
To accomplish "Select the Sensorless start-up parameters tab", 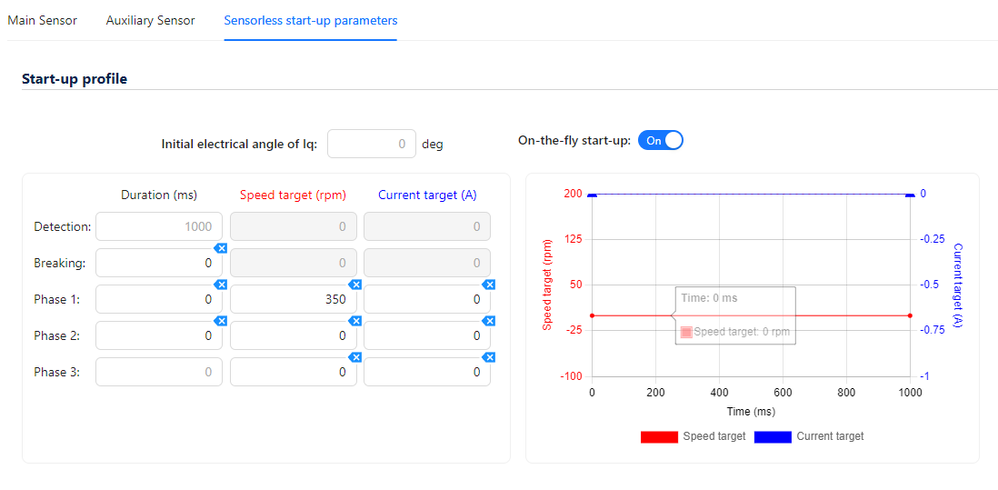I will (x=310, y=20).
